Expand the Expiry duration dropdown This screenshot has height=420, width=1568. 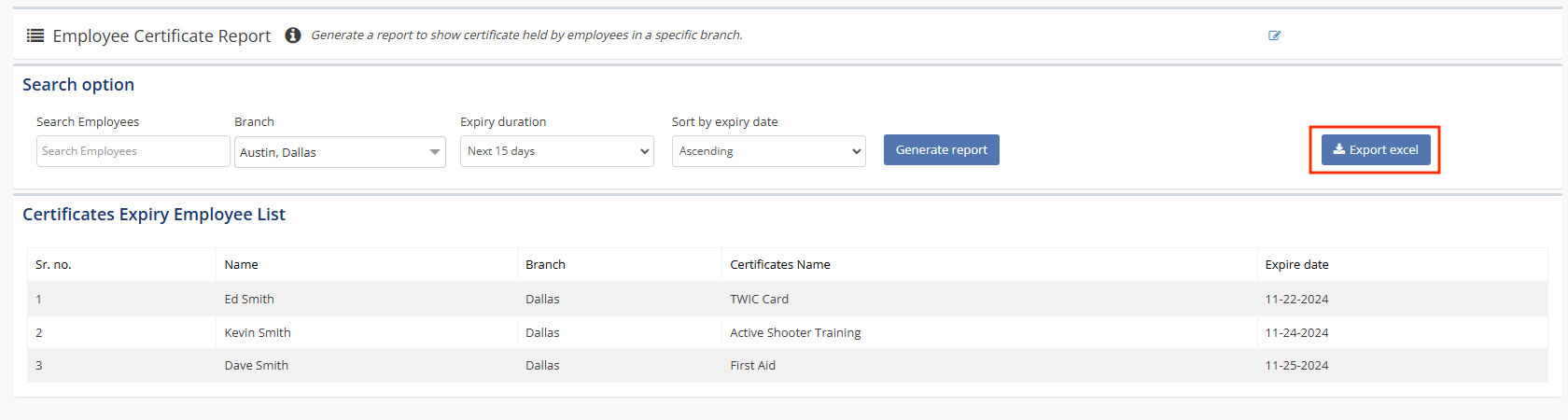tap(556, 151)
